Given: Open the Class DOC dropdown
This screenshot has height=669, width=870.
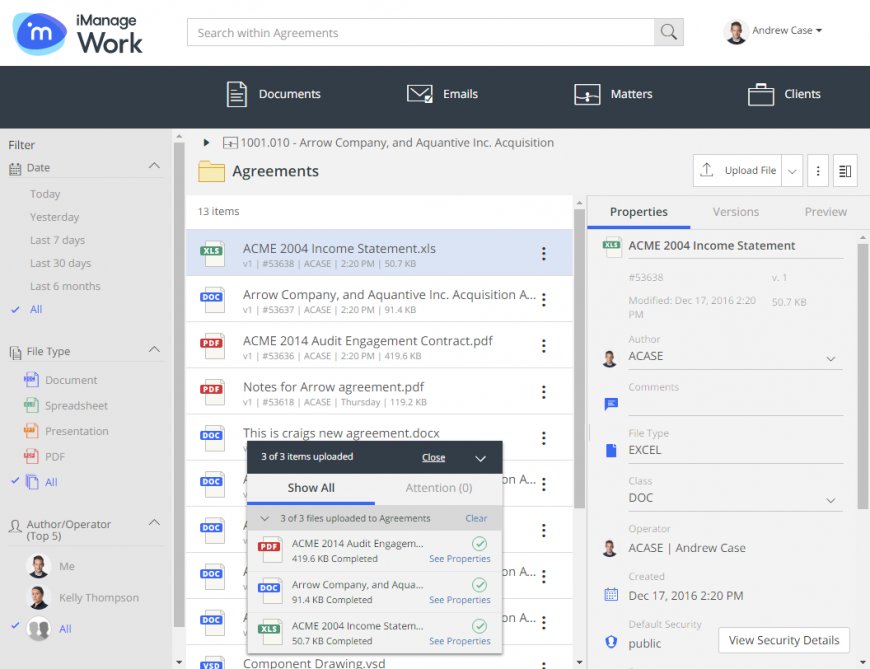Looking at the screenshot, I should (x=831, y=500).
